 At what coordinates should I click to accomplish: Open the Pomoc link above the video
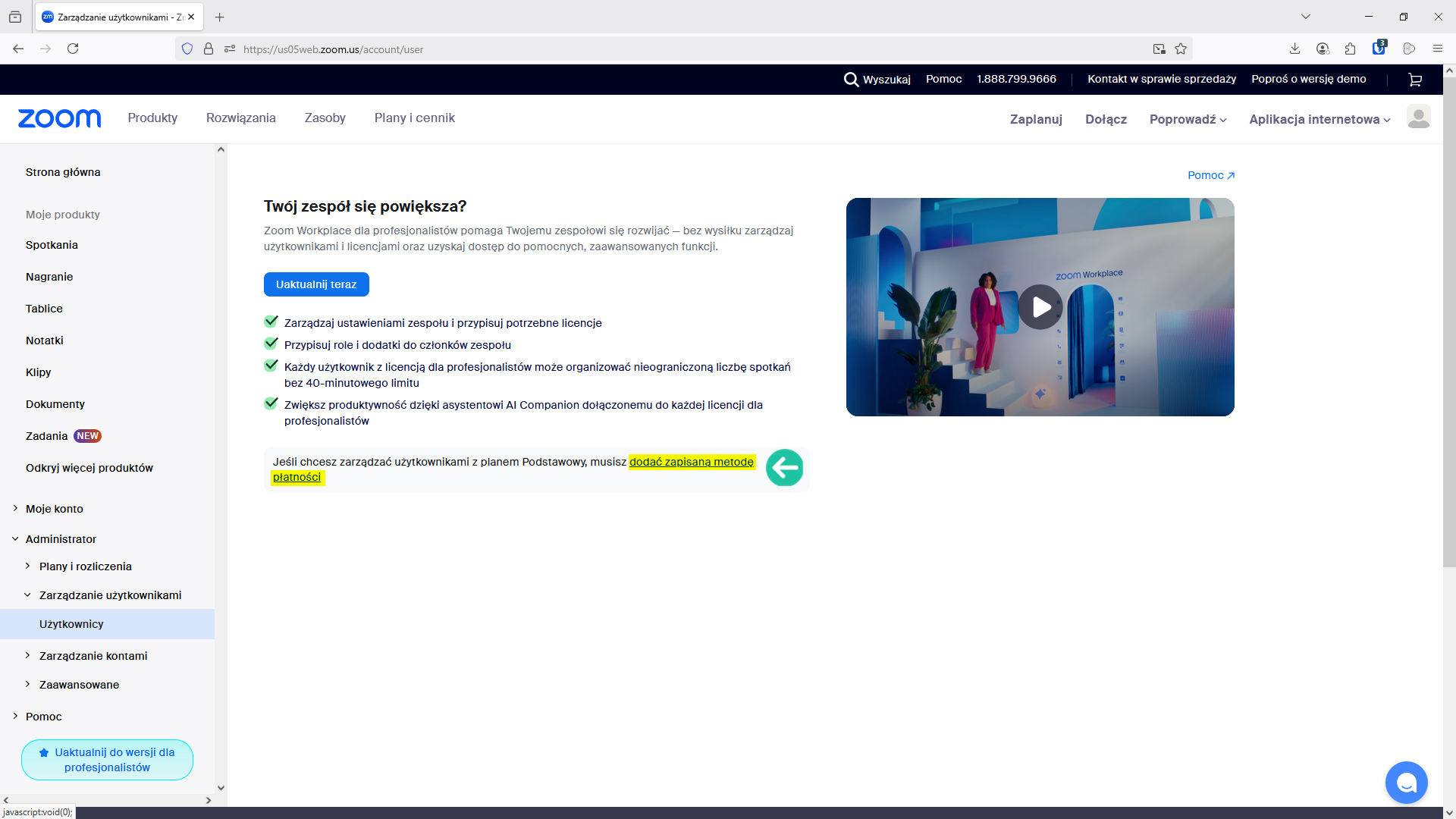1211,175
